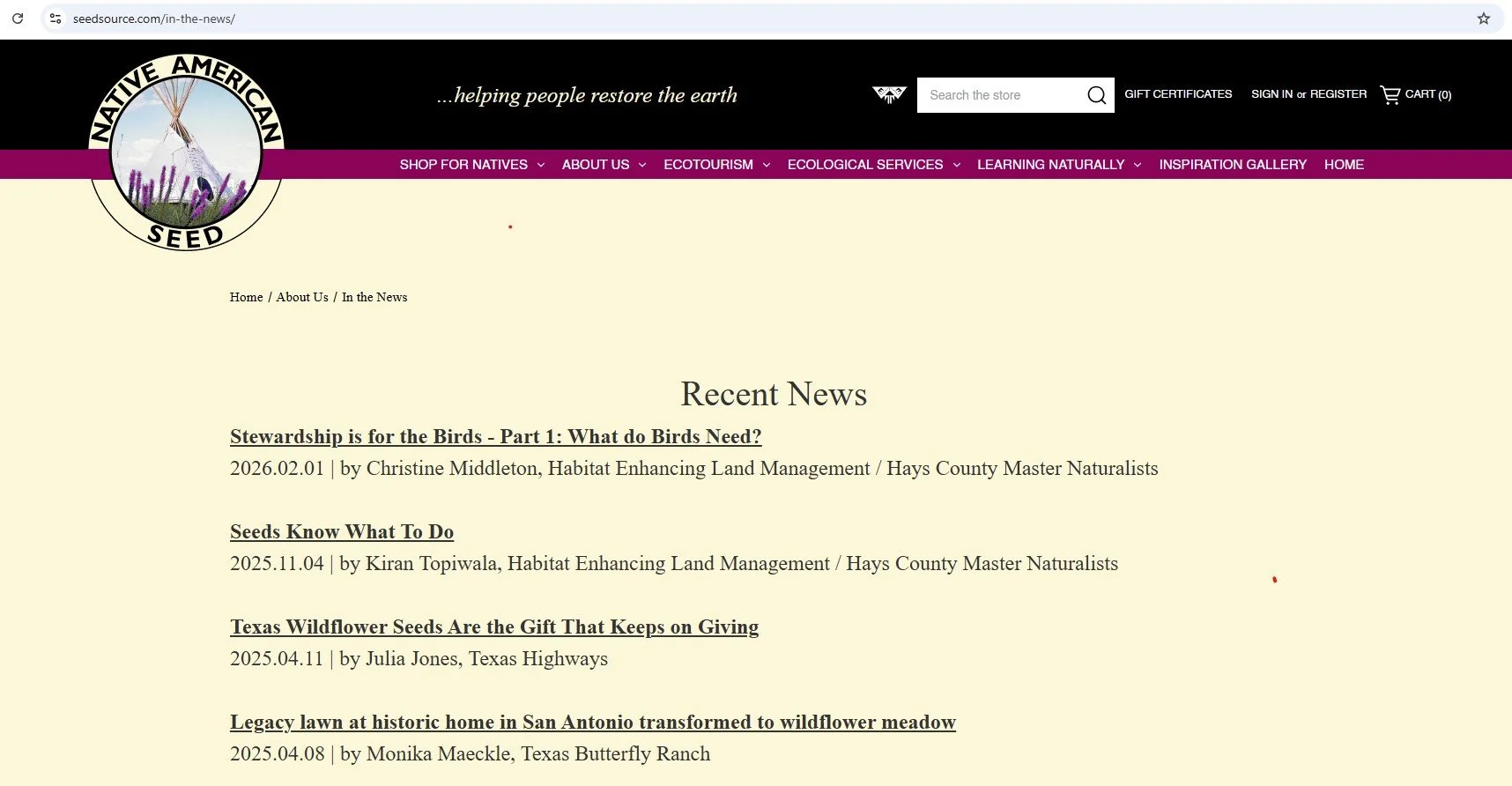This screenshot has width=1512, height=786.
Task: Click the 2025.04.11 Julia Jones byline
Action: (x=419, y=659)
